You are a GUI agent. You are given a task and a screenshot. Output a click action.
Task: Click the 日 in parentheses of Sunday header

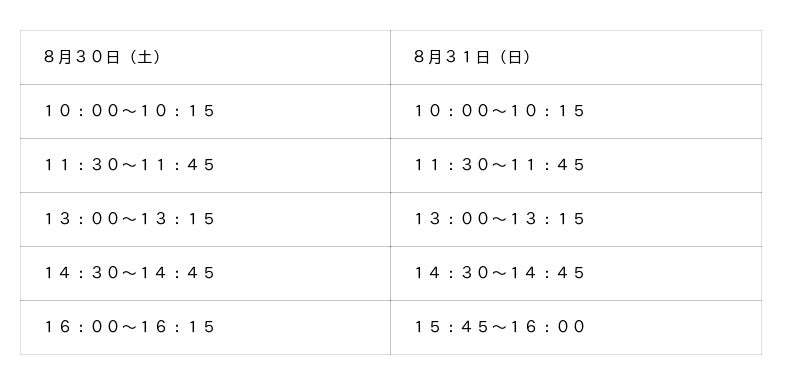click(515, 57)
